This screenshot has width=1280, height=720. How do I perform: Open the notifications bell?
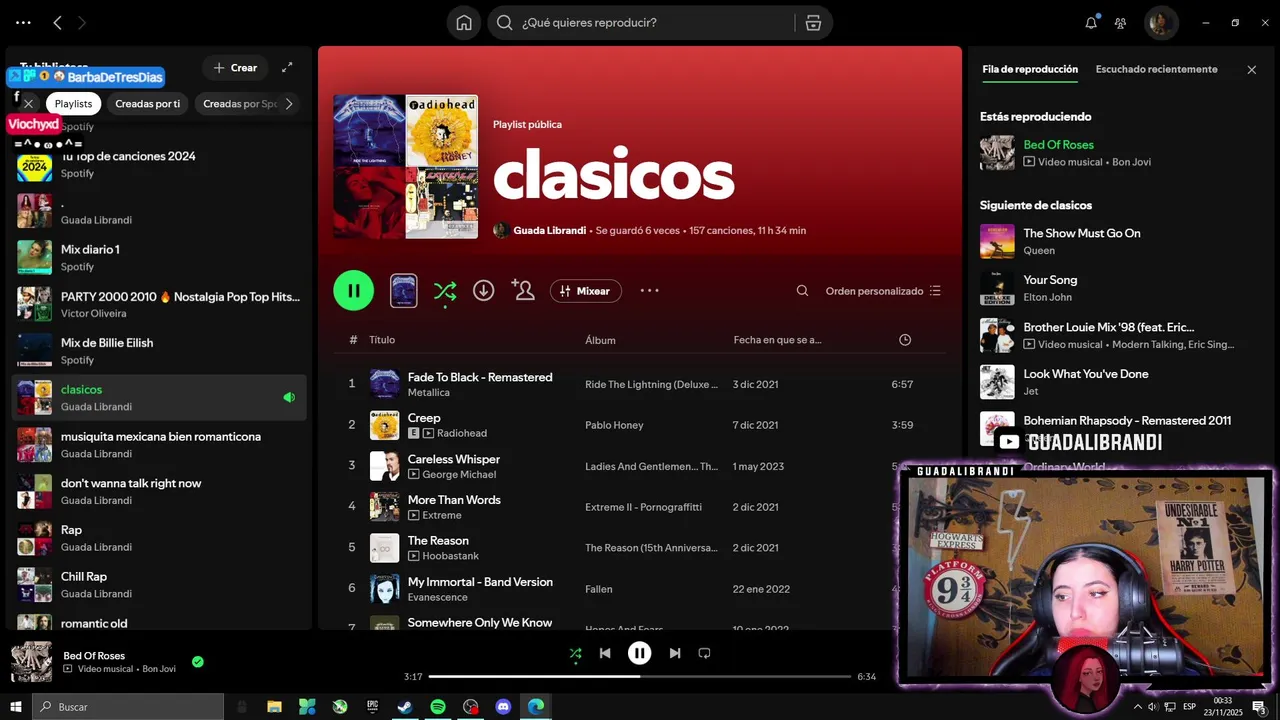click(x=1091, y=23)
